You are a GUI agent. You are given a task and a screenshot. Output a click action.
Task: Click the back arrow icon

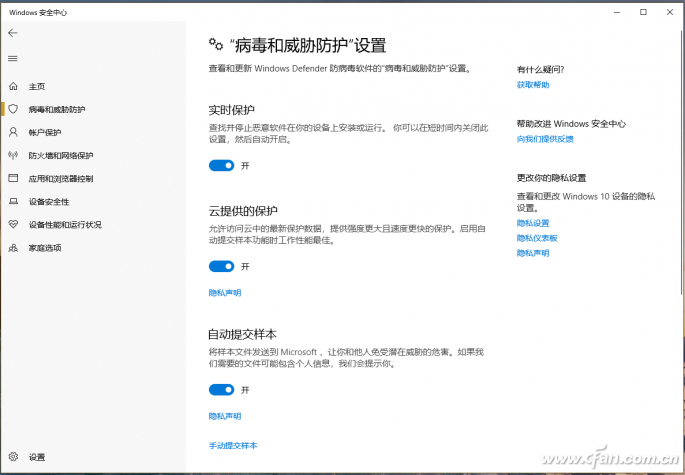[13, 33]
